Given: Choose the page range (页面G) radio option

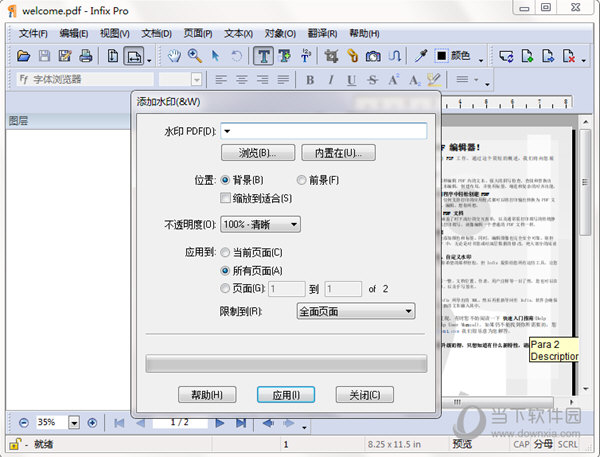Looking at the screenshot, I should click(x=225, y=288).
